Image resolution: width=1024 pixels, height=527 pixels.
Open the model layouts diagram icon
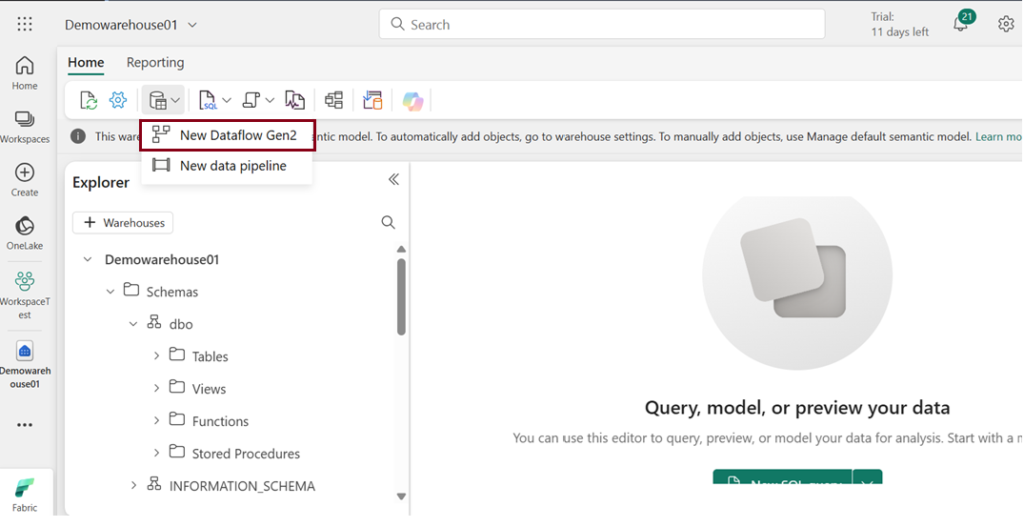click(334, 100)
